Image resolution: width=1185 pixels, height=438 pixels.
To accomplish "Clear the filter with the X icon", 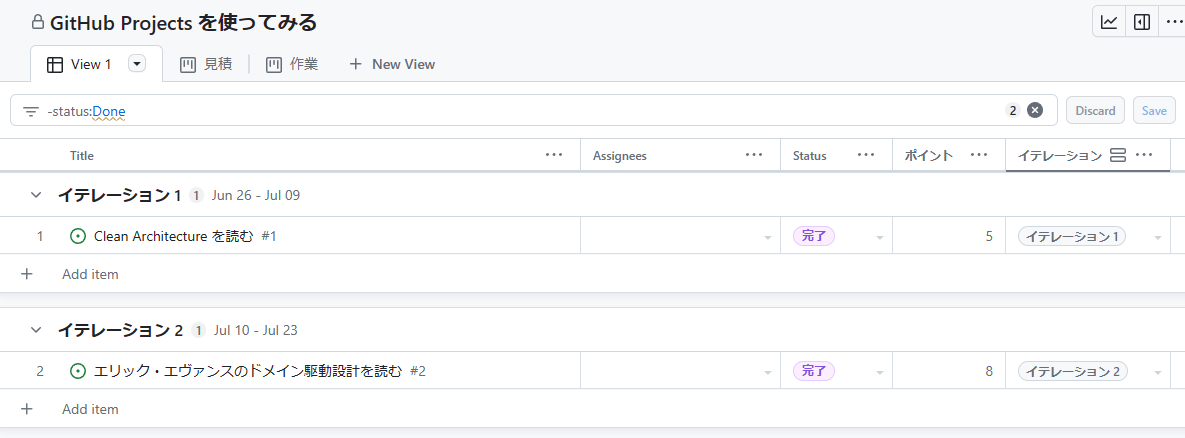I will click(x=1035, y=110).
